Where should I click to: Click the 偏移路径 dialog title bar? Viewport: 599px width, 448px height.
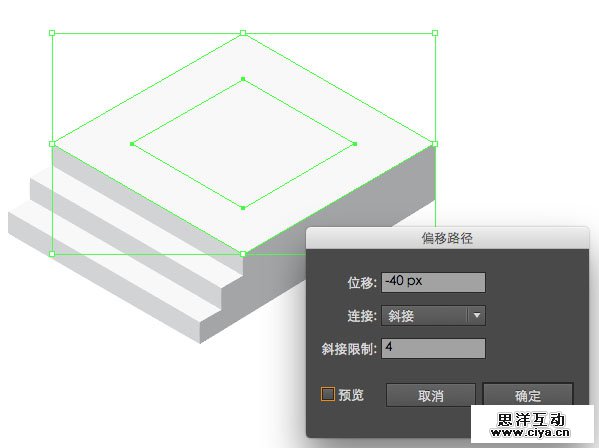click(447, 238)
